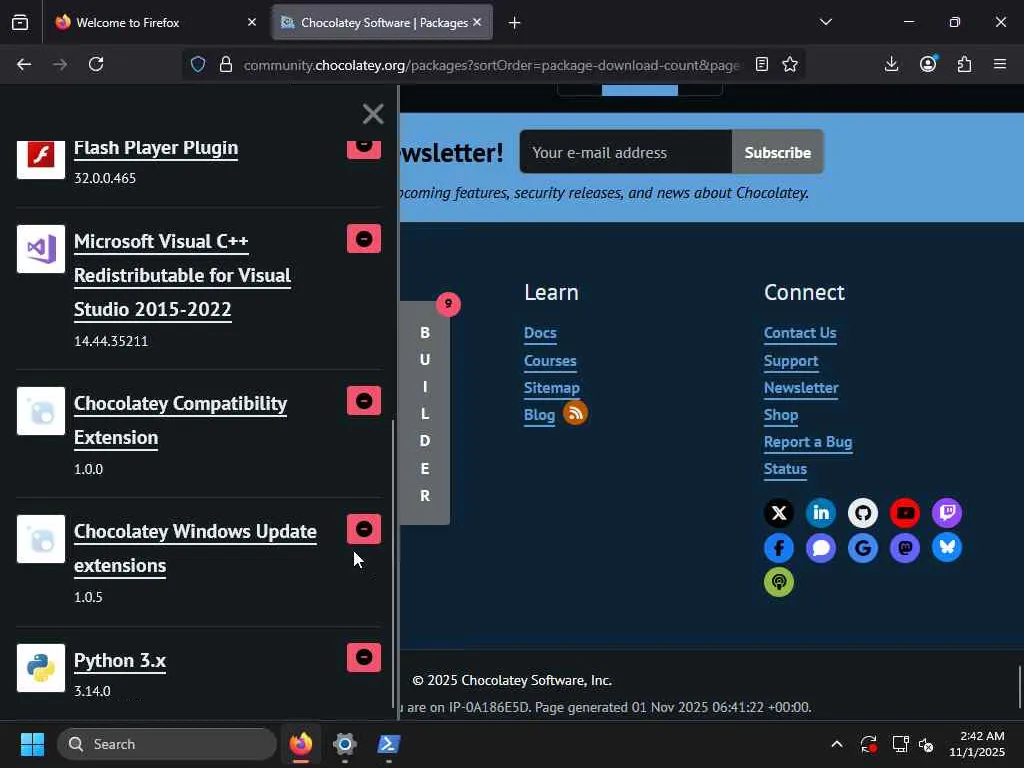
Task: View site security lock info
Action: [x=226, y=64]
